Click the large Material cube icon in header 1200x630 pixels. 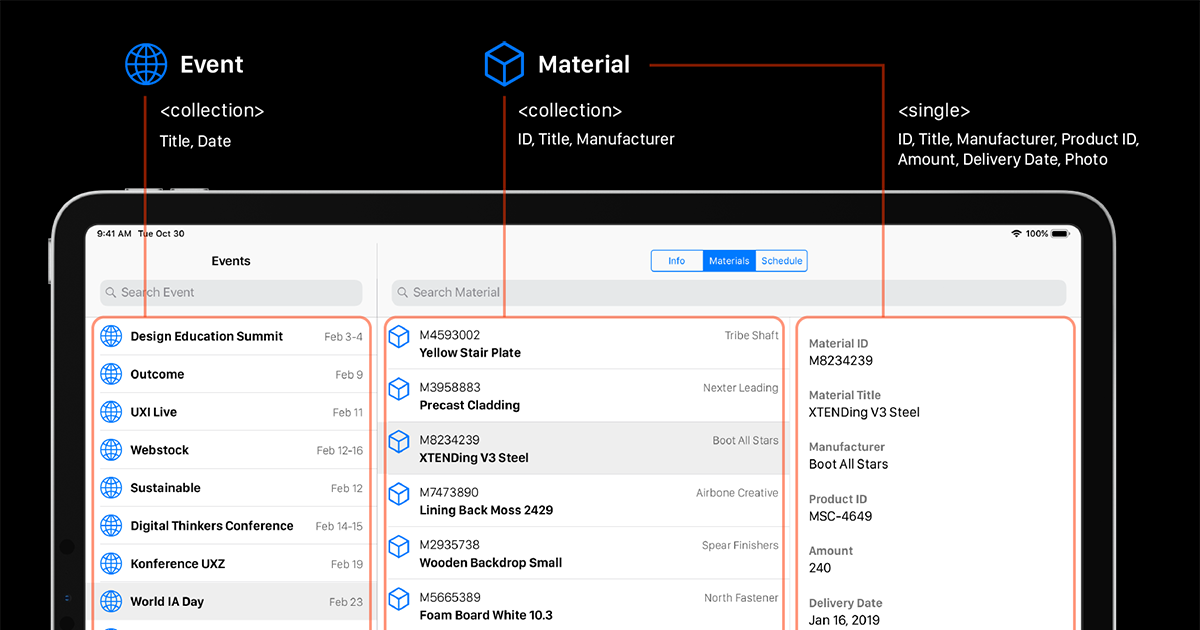pyautogui.click(x=504, y=65)
